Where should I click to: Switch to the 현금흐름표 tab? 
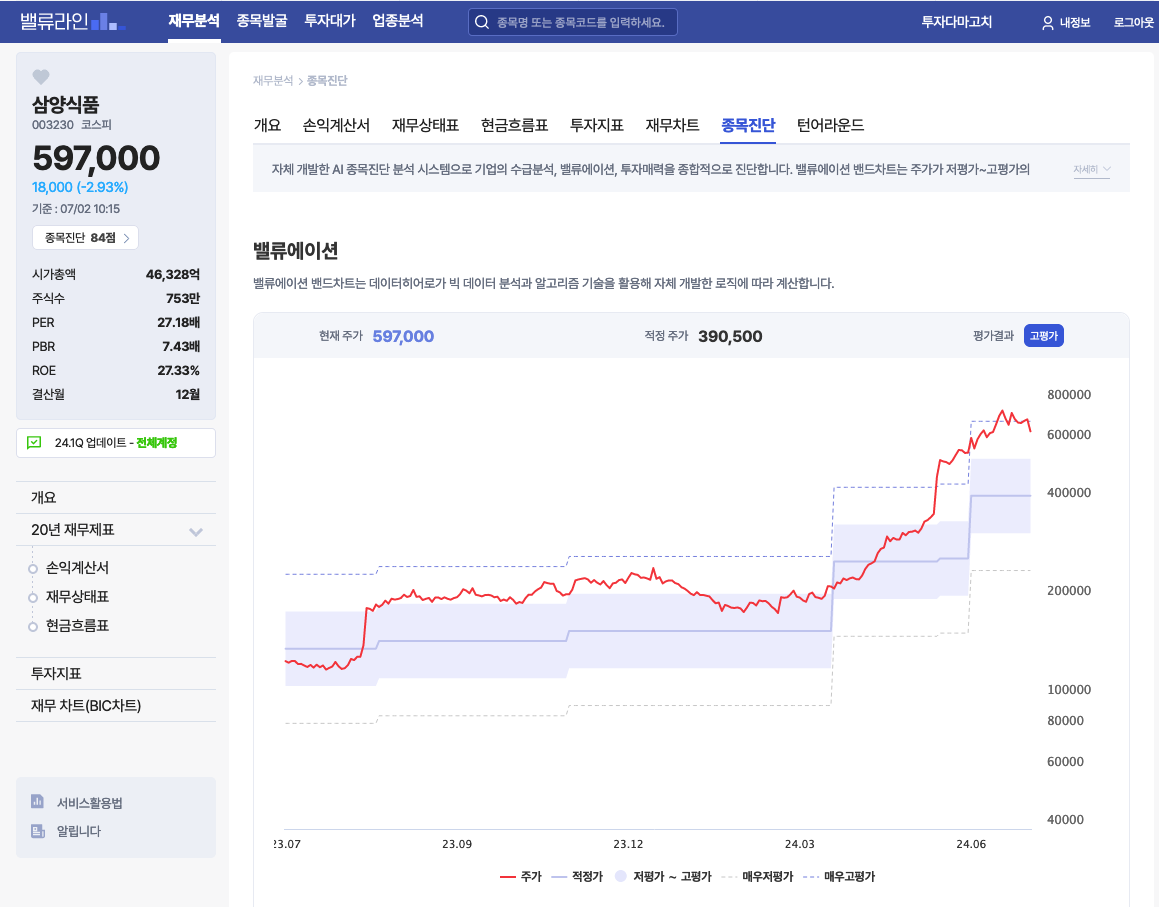tap(514, 125)
